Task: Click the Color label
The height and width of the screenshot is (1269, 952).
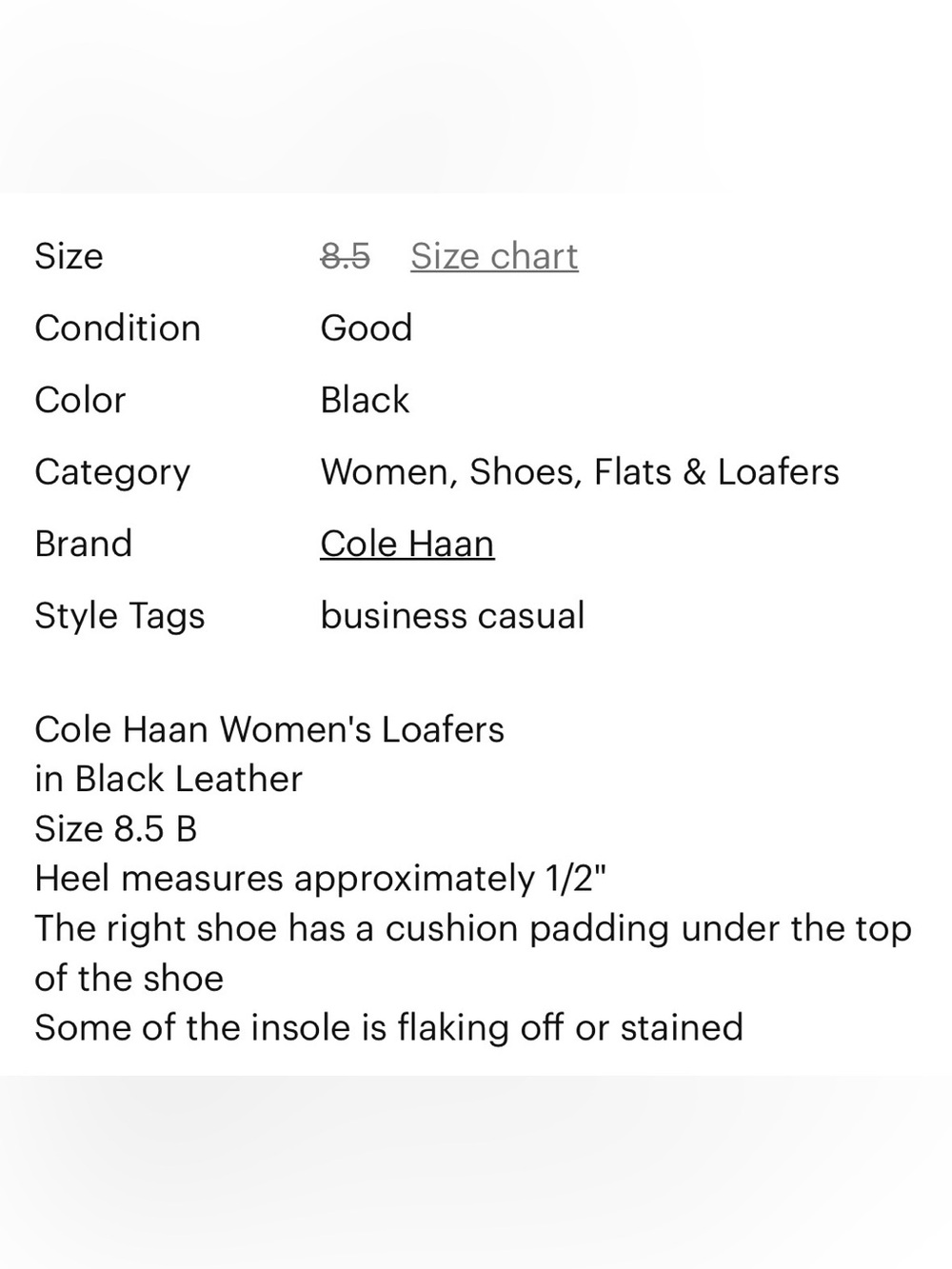Action: (80, 400)
